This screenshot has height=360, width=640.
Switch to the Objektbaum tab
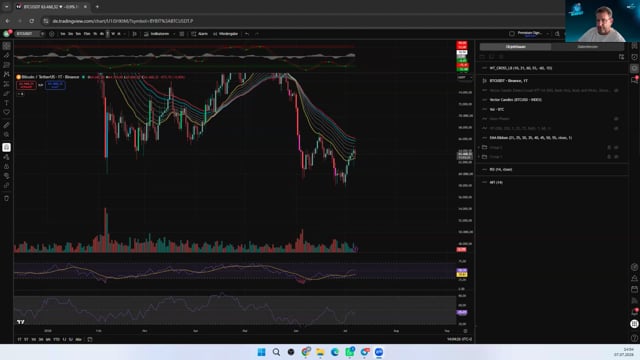coord(516,47)
